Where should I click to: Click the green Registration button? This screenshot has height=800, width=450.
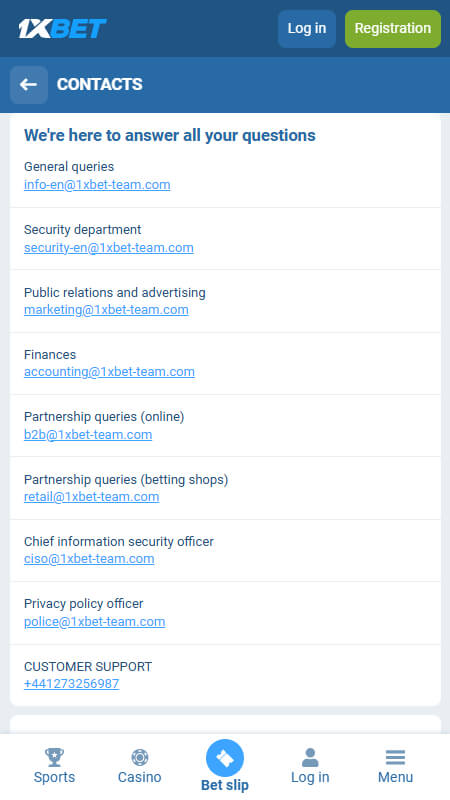393,29
